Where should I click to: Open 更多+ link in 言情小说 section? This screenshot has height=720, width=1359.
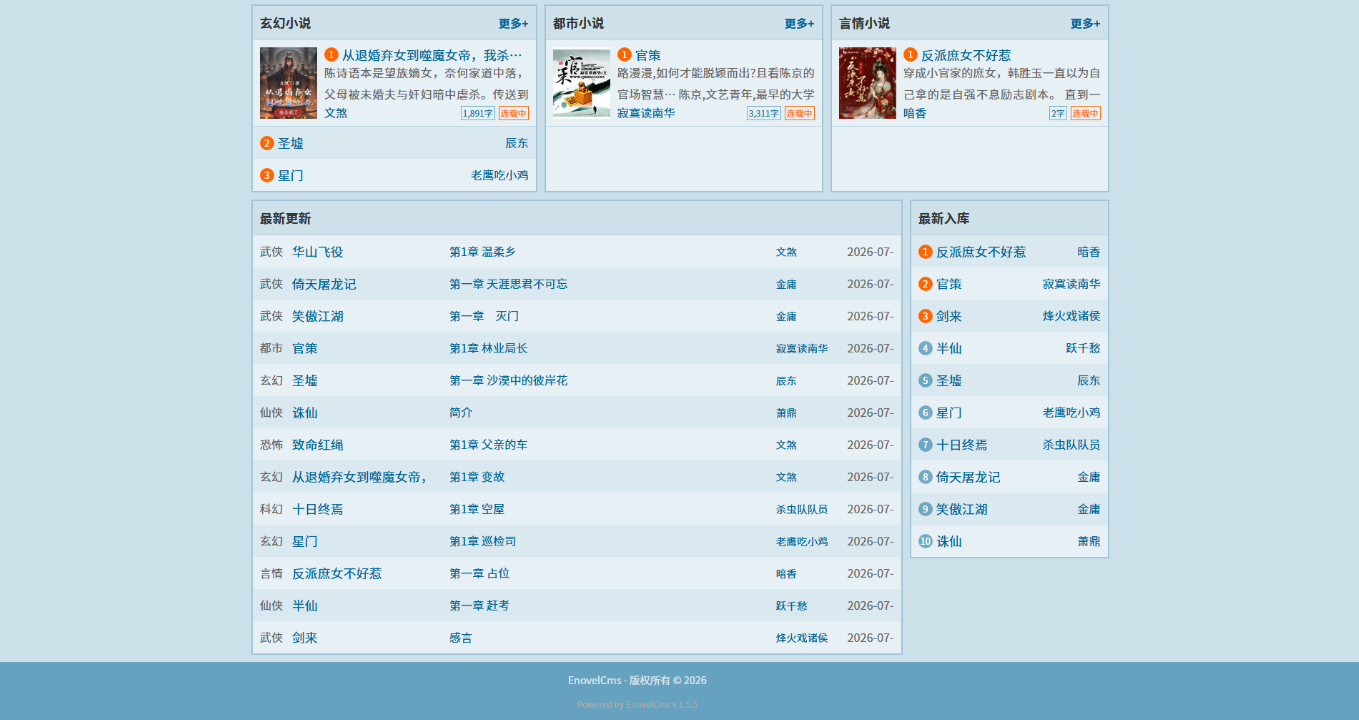tap(1085, 23)
